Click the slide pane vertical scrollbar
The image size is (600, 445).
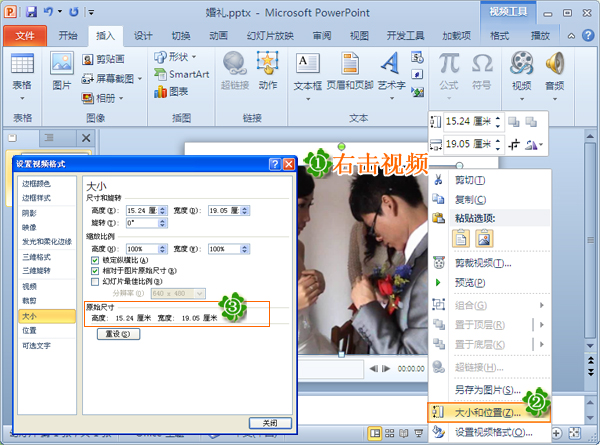tap(590, 240)
